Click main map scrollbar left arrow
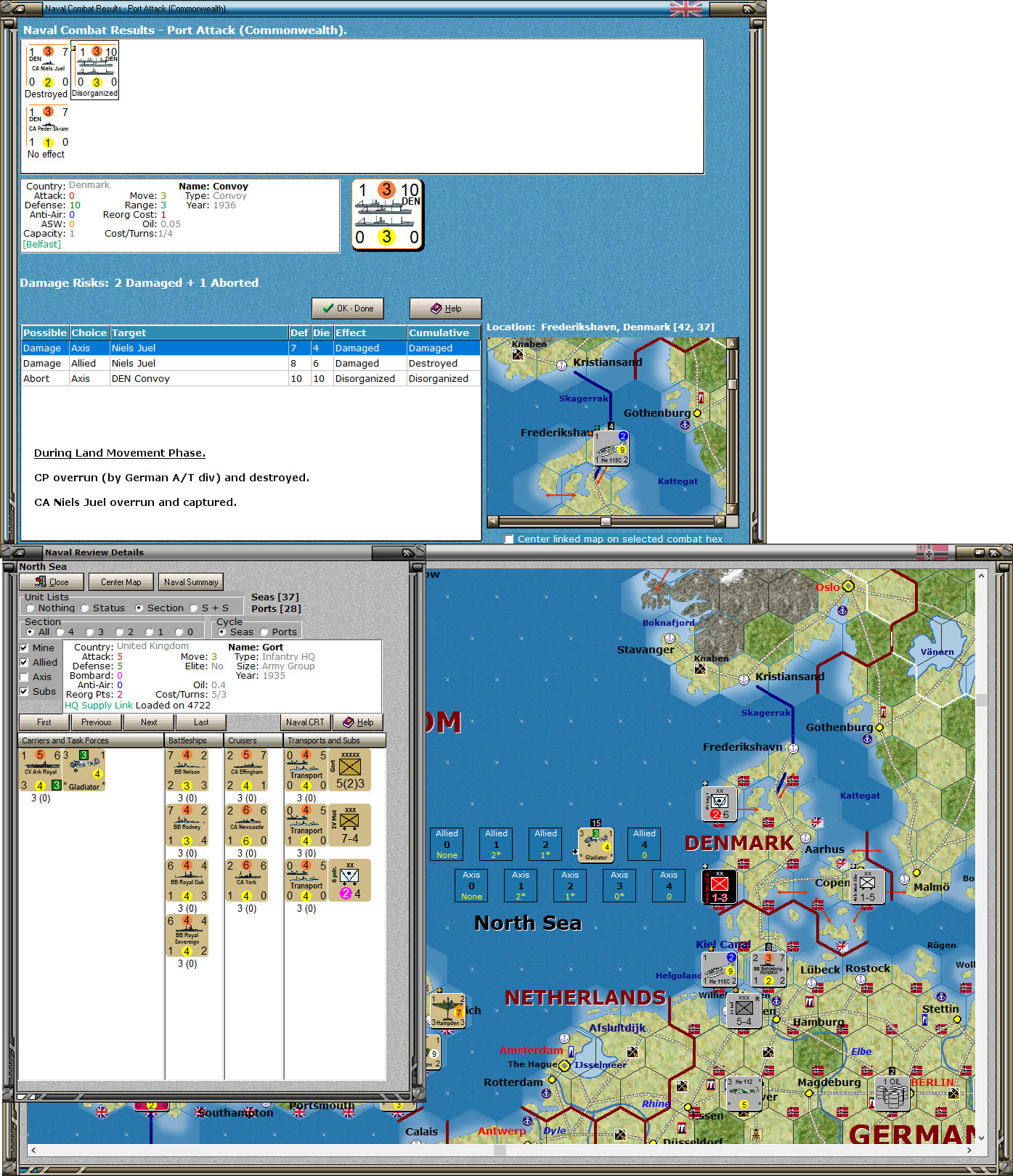This screenshot has width=1013, height=1176. pyautogui.click(x=33, y=1150)
